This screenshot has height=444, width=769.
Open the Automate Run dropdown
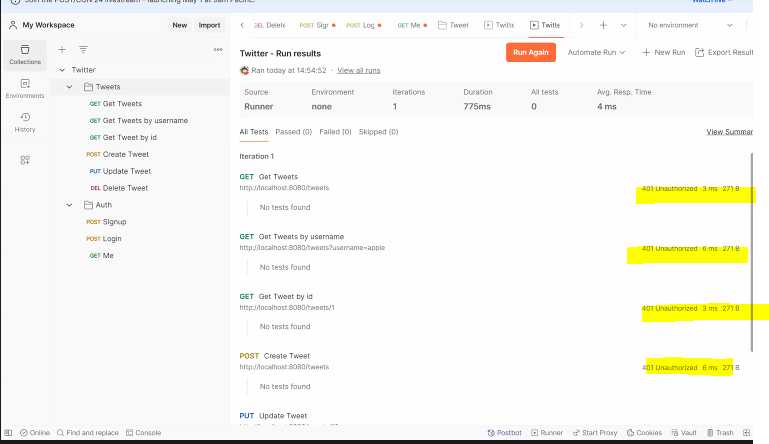coord(596,52)
